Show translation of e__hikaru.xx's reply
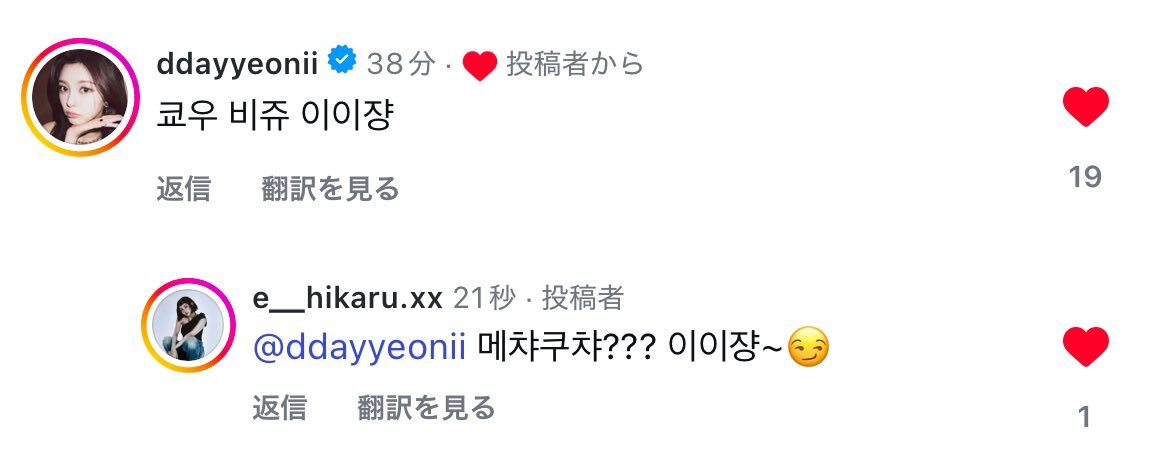Screen dimensions: 1170x468 pyautogui.click(x=425, y=408)
